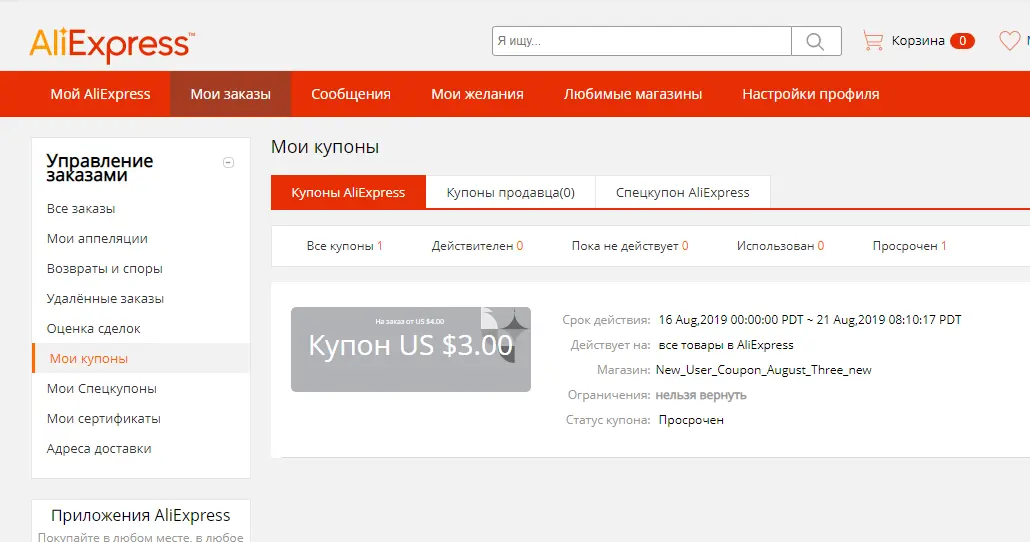Go to Мой AliExpress menu

tap(101, 94)
